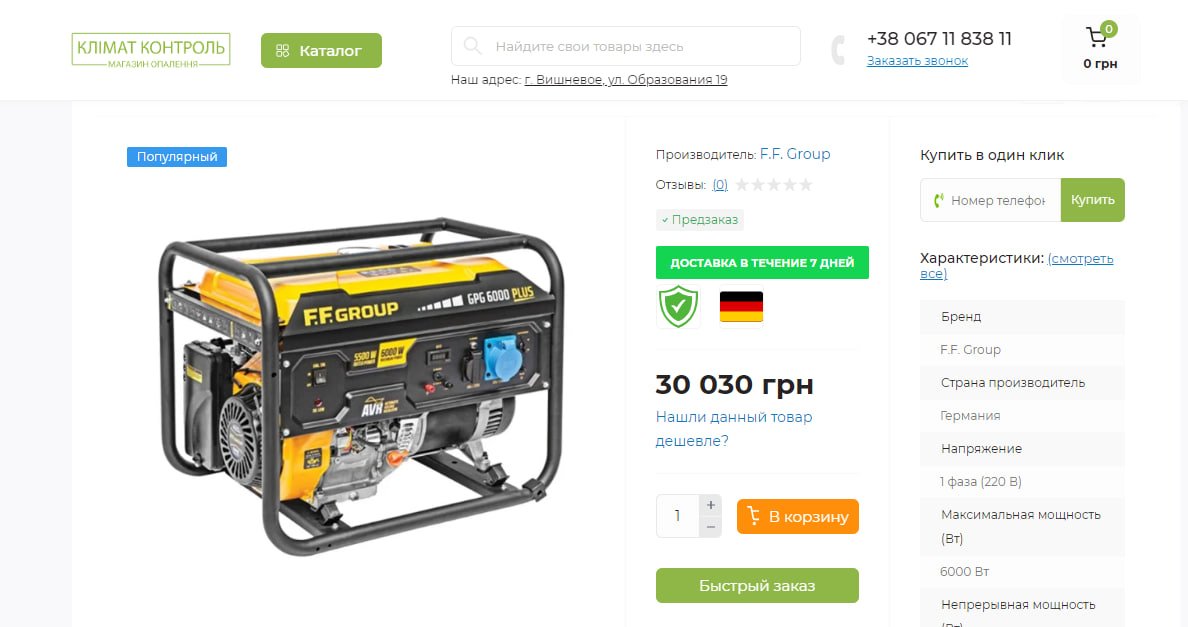1188x627 pixels.
Task: Focus the Номер телефона input field
Action: pos(990,200)
